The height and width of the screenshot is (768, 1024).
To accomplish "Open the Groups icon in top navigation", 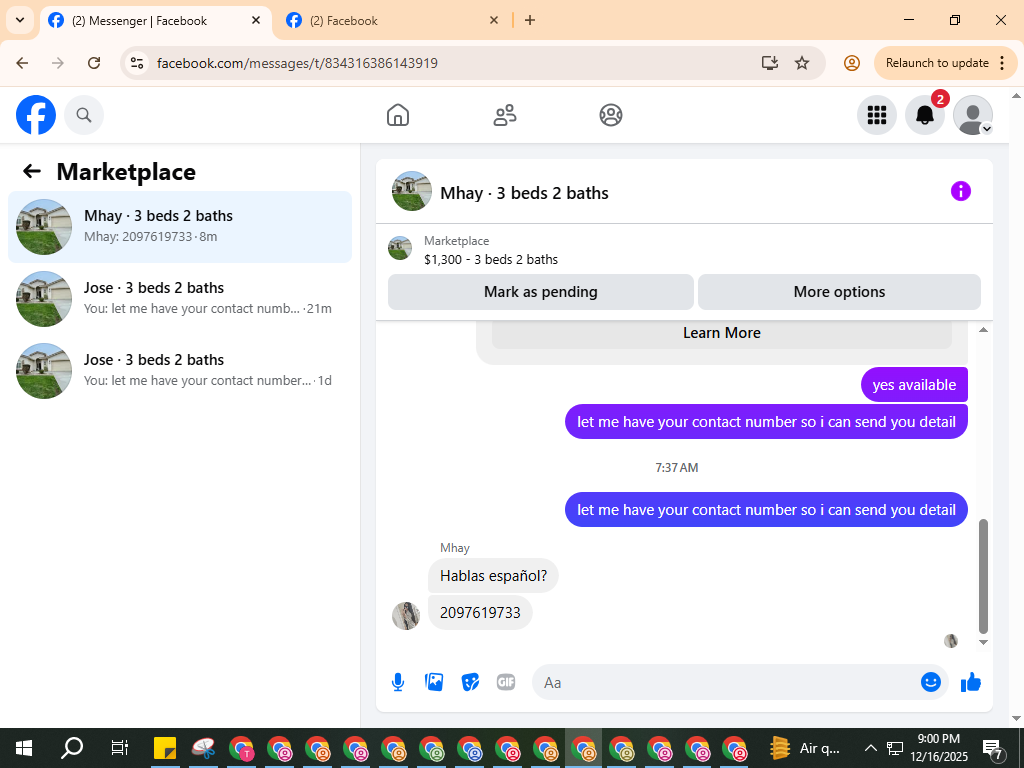I will click(611, 115).
